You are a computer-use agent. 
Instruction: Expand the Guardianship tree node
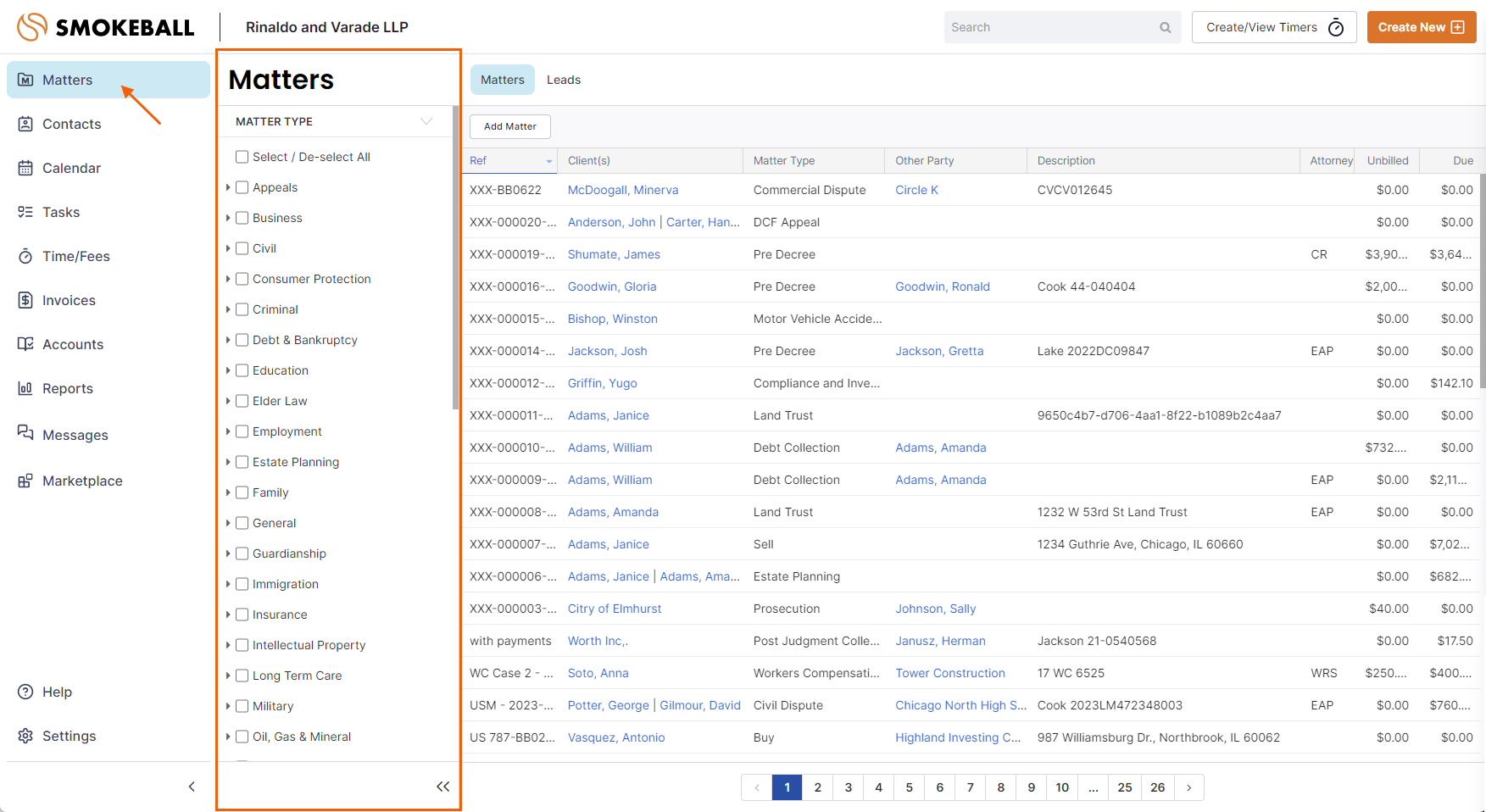click(x=228, y=553)
